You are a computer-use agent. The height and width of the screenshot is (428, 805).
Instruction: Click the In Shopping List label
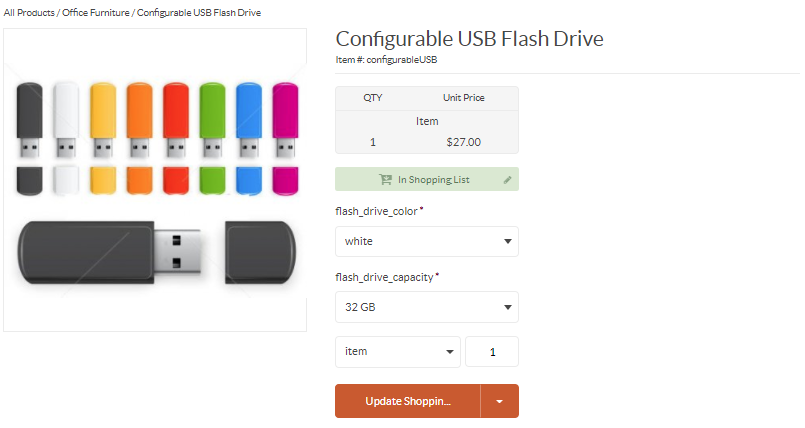[x=434, y=180]
